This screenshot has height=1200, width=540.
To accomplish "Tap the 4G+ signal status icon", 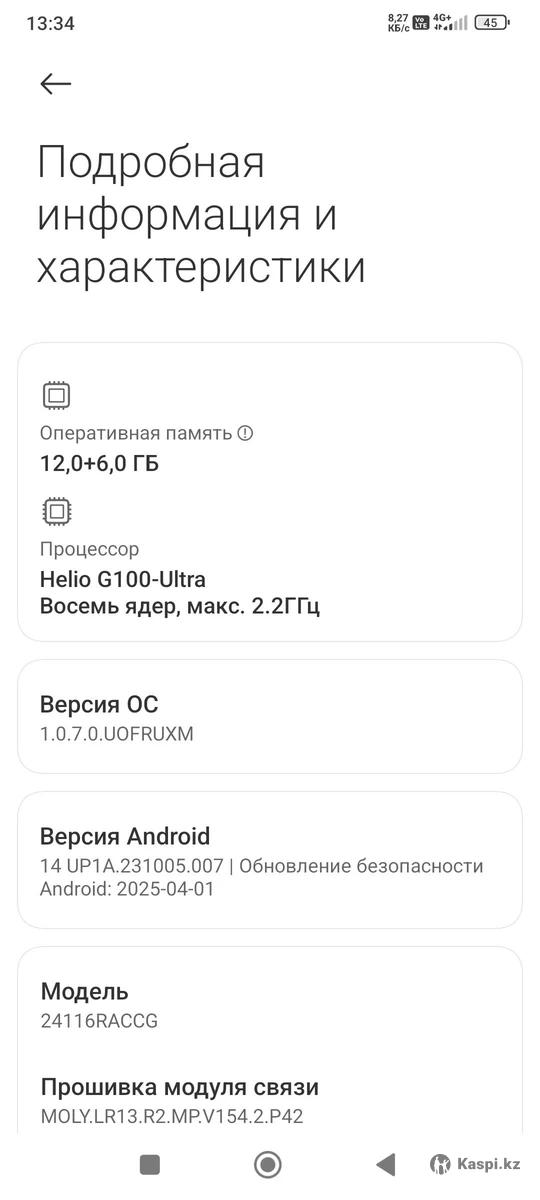I will coord(442,22).
